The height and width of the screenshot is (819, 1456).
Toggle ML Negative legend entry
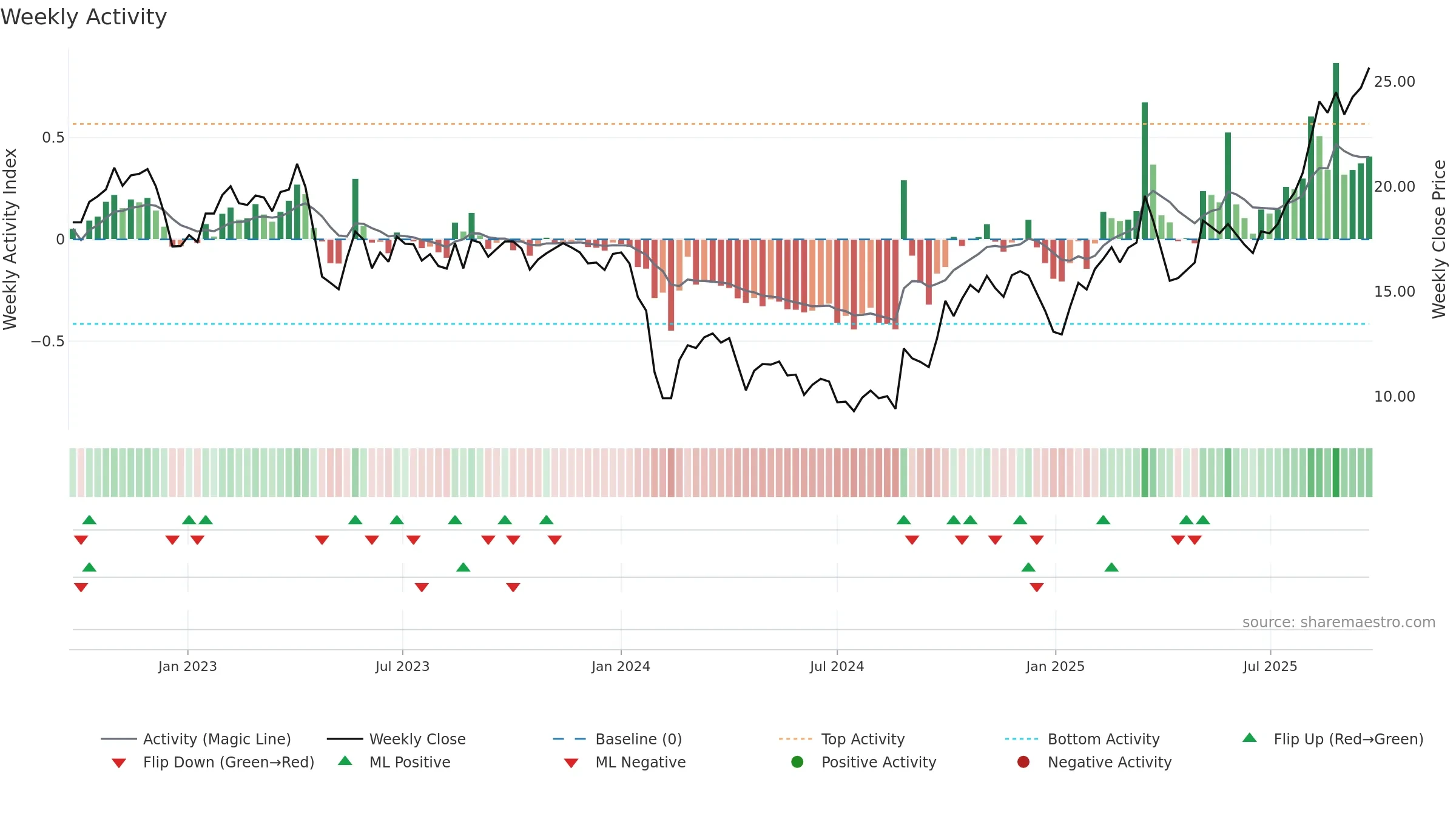(x=624, y=762)
